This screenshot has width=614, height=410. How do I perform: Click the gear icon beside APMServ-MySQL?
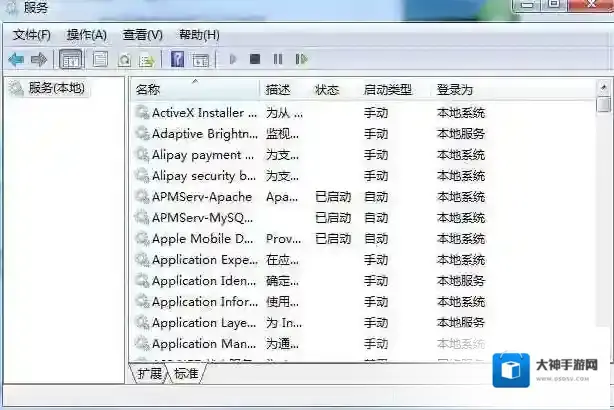tap(142, 217)
